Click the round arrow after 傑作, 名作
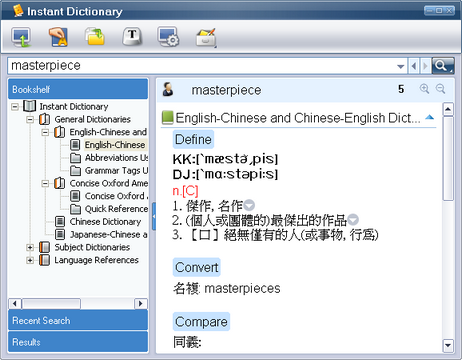Viewport: 462px width, 360px height. tap(249, 205)
